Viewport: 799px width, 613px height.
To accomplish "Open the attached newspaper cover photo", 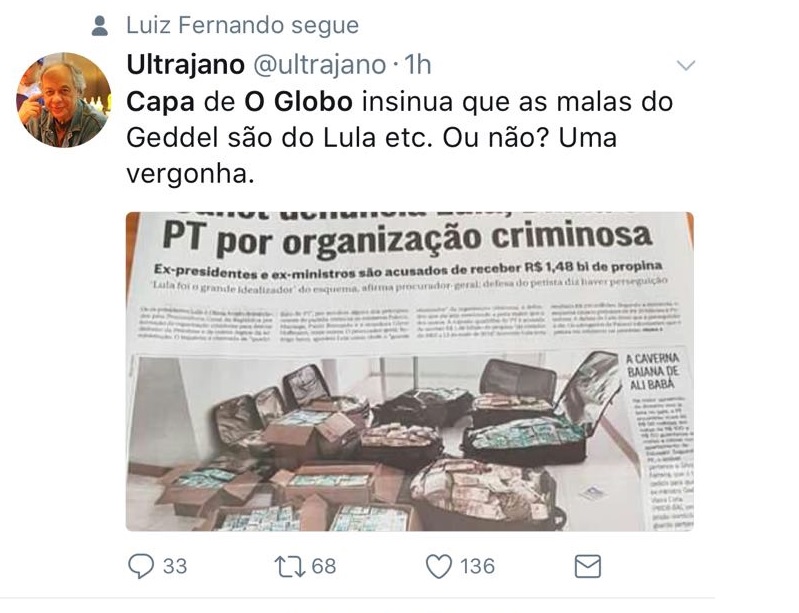I will (410, 371).
